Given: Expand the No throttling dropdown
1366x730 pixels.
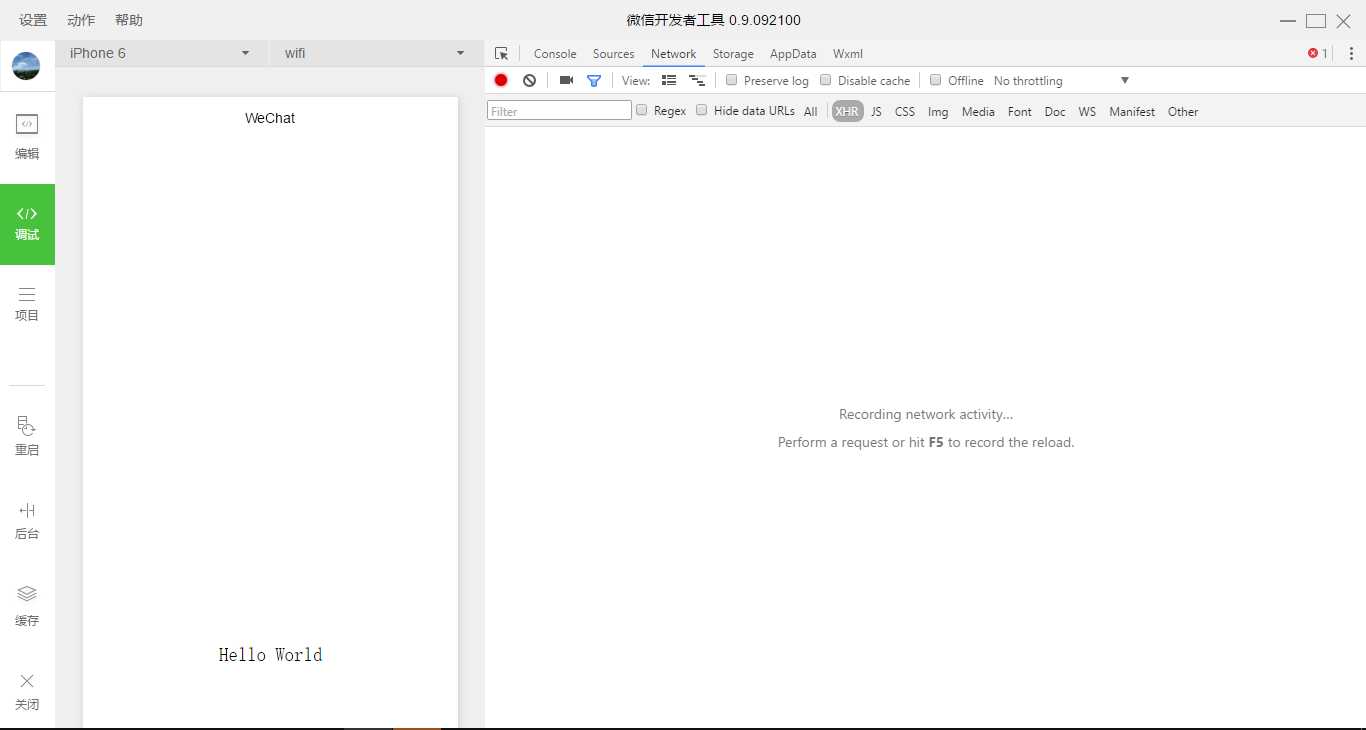Looking at the screenshot, I should point(1062,81).
